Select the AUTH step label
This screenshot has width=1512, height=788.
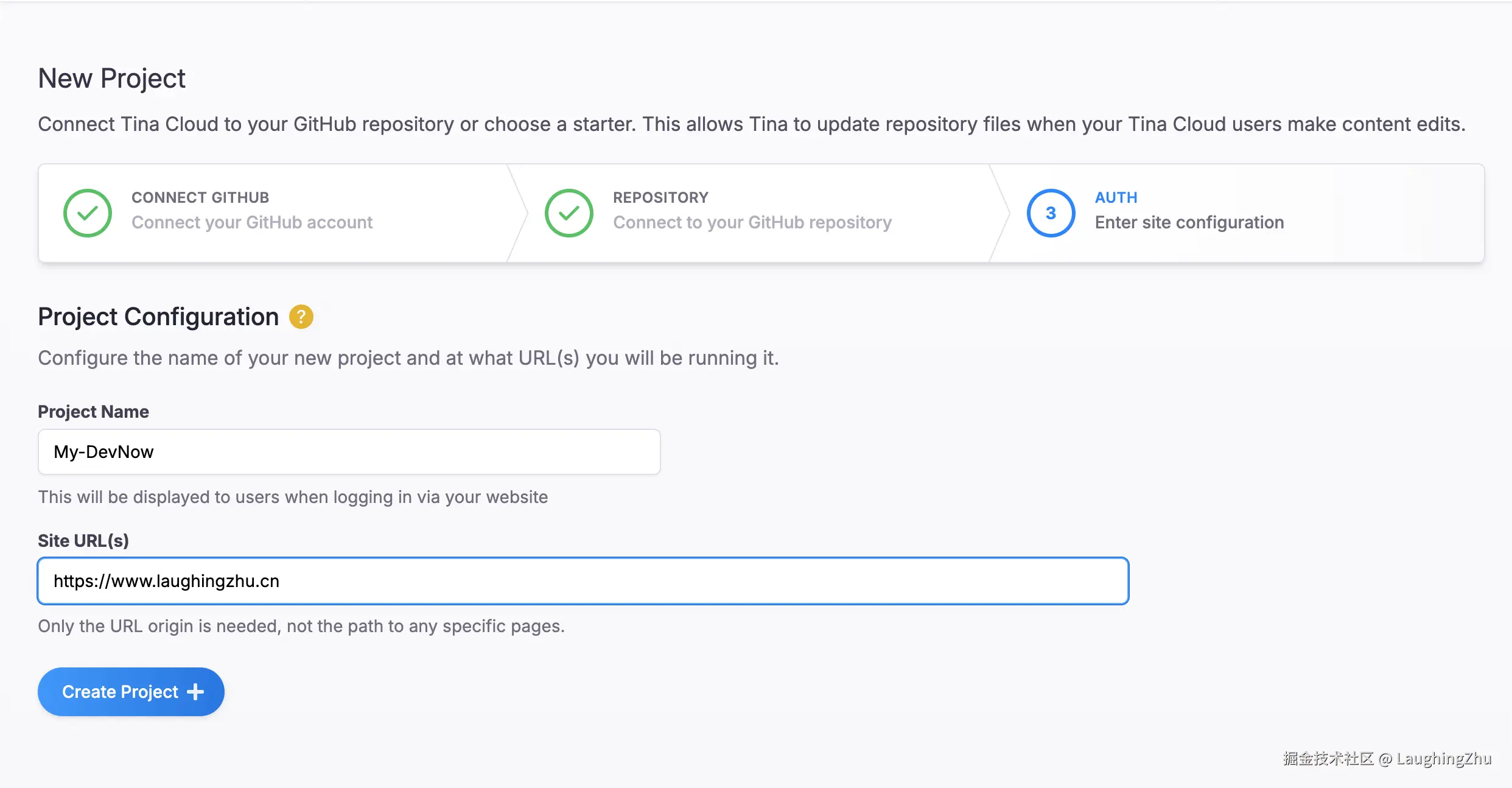click(x=1116, y=197)
